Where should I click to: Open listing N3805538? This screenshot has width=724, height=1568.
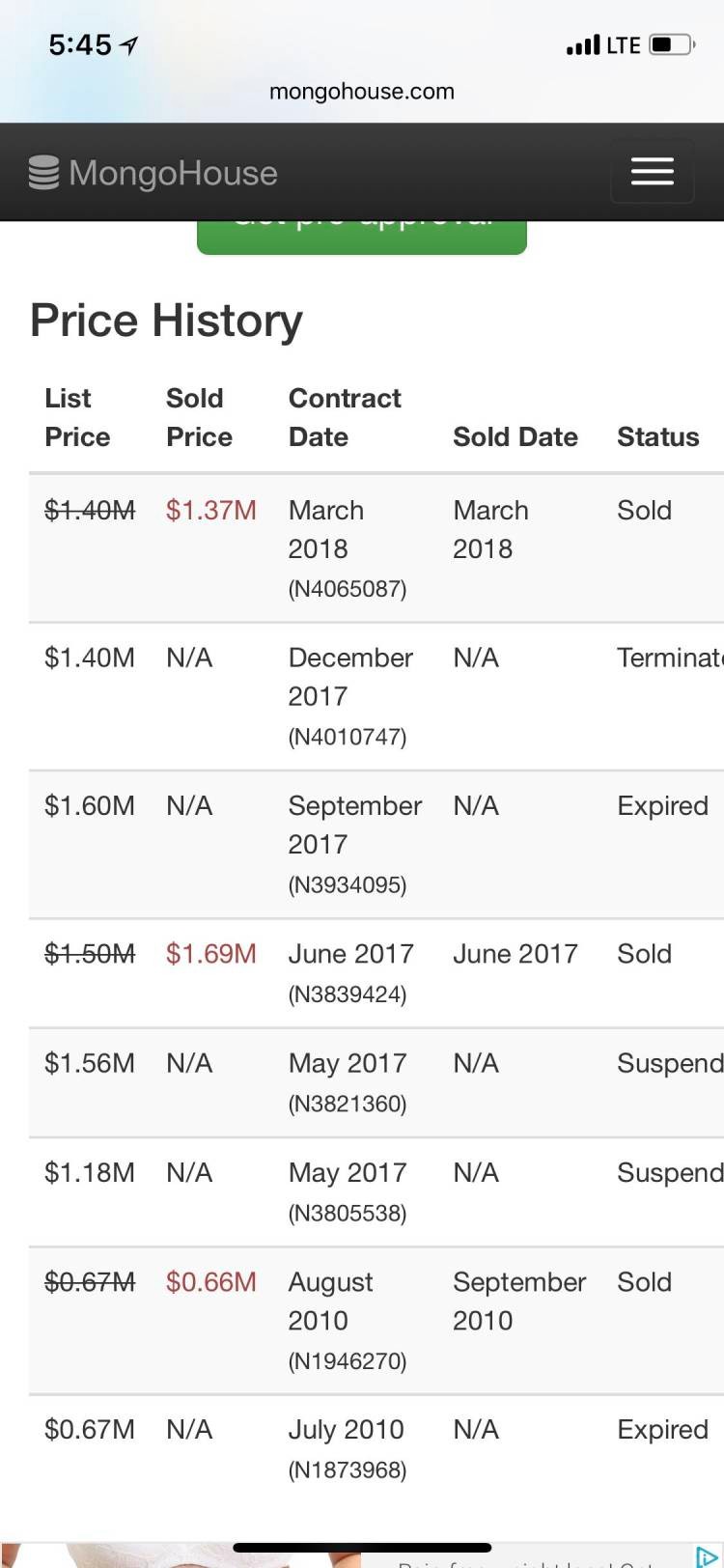pos(348,1213)
